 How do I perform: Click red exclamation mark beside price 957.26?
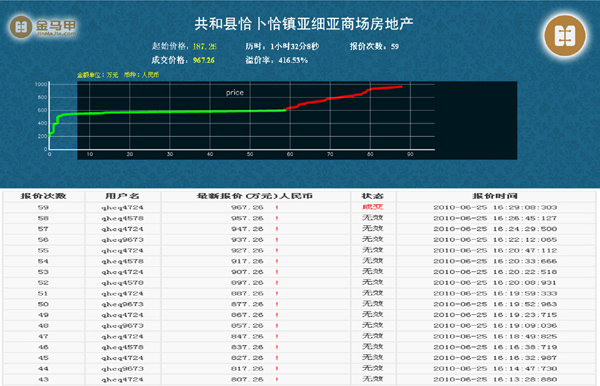(x=277, y=218)
